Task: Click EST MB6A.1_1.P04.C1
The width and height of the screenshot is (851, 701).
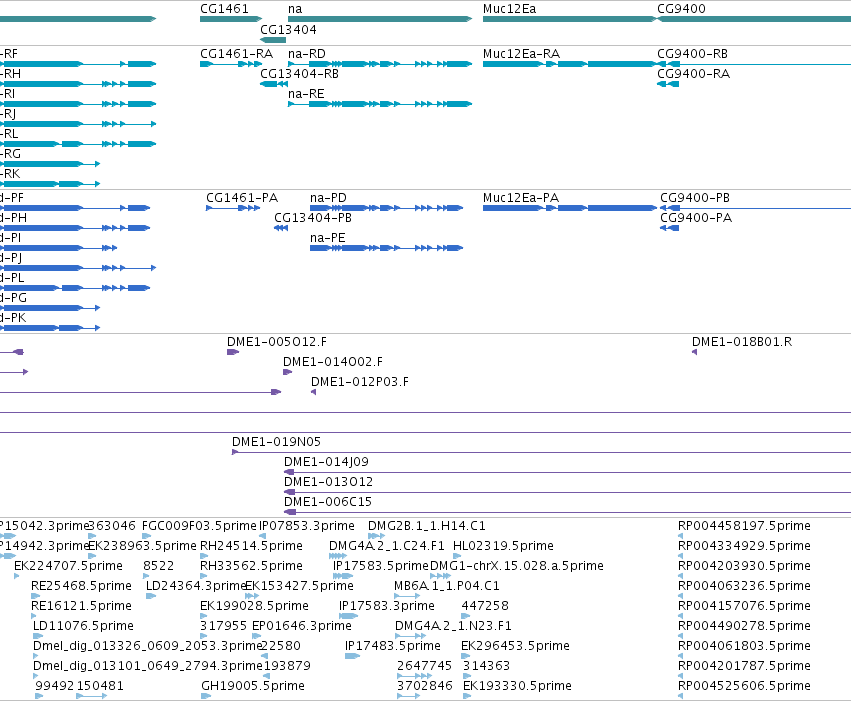Action: click(446, 586)
